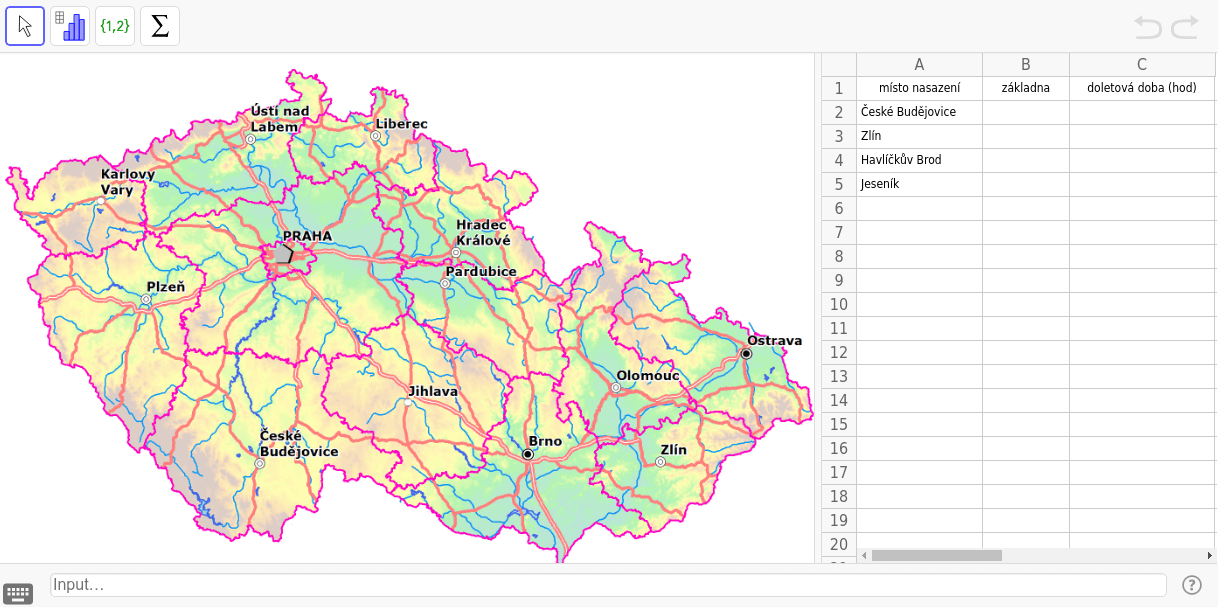Select row 6 header
The width and height of the screenshot is (1219, 608).
click(839, 208)
